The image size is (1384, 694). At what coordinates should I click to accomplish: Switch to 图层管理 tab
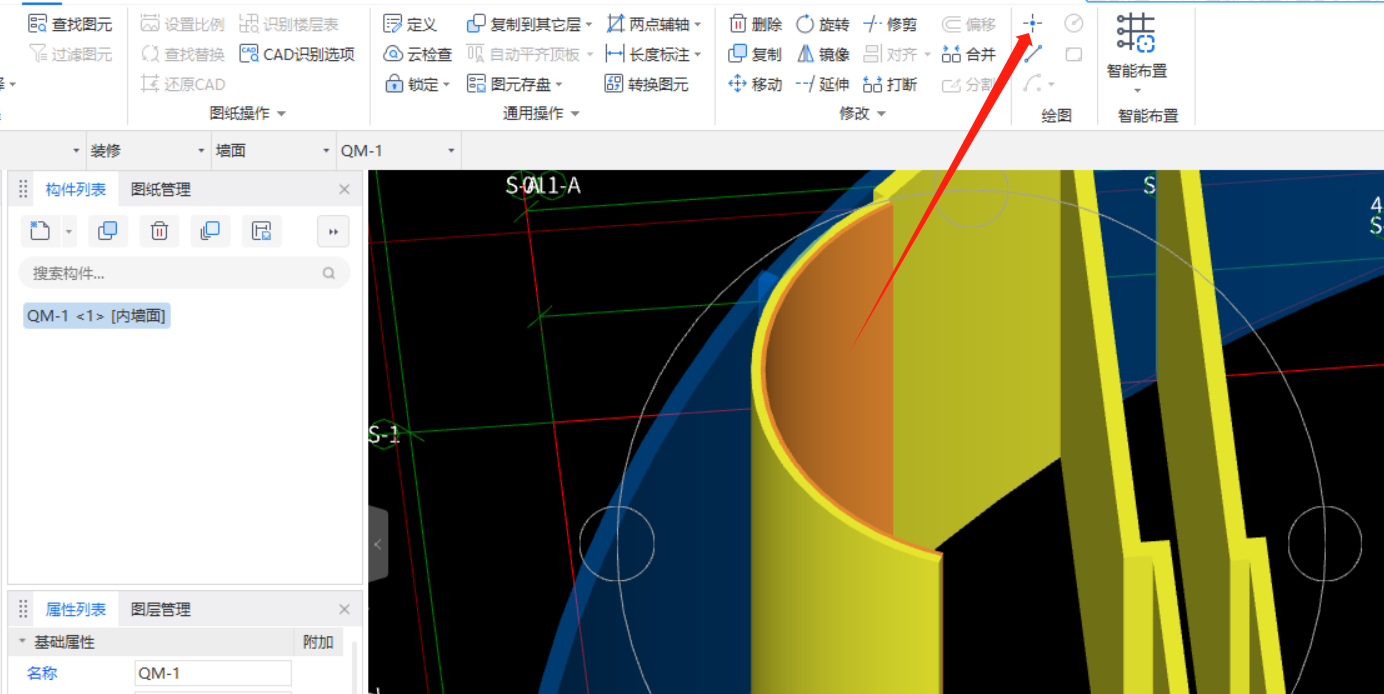(161, 609)
